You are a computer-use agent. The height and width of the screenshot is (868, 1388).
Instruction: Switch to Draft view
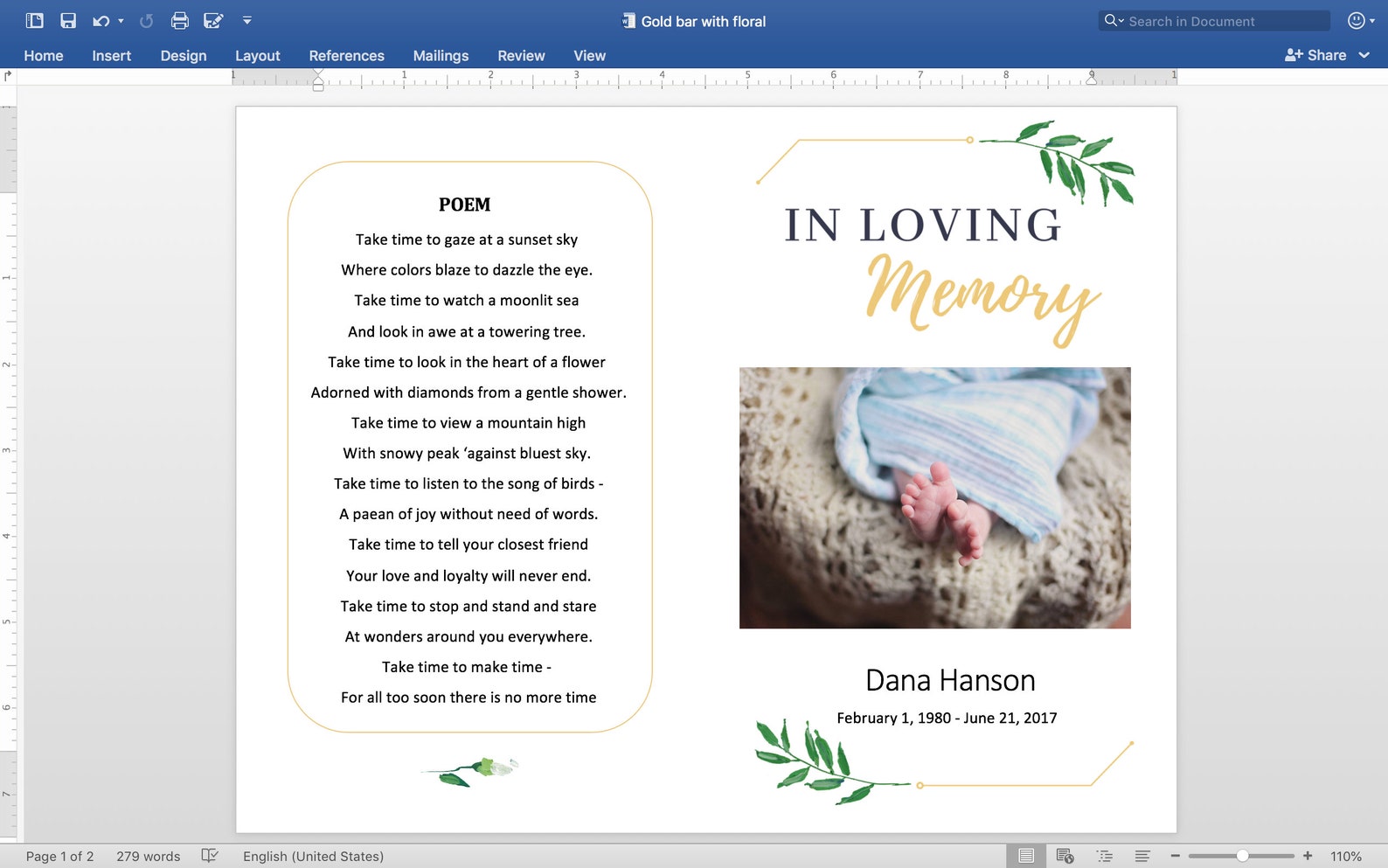(1142, 856)
